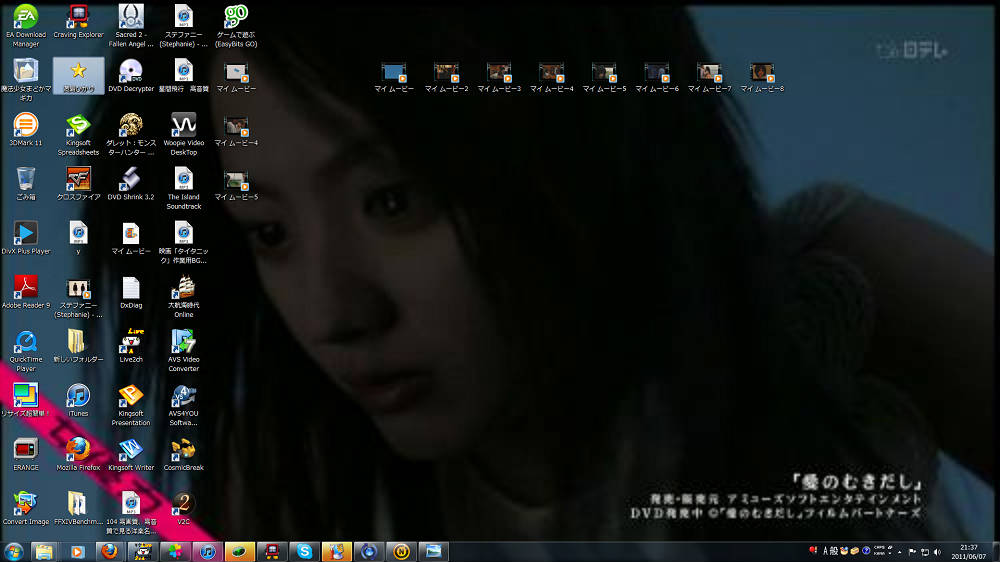Open the picture viewer taskbar button

(434, 552)
